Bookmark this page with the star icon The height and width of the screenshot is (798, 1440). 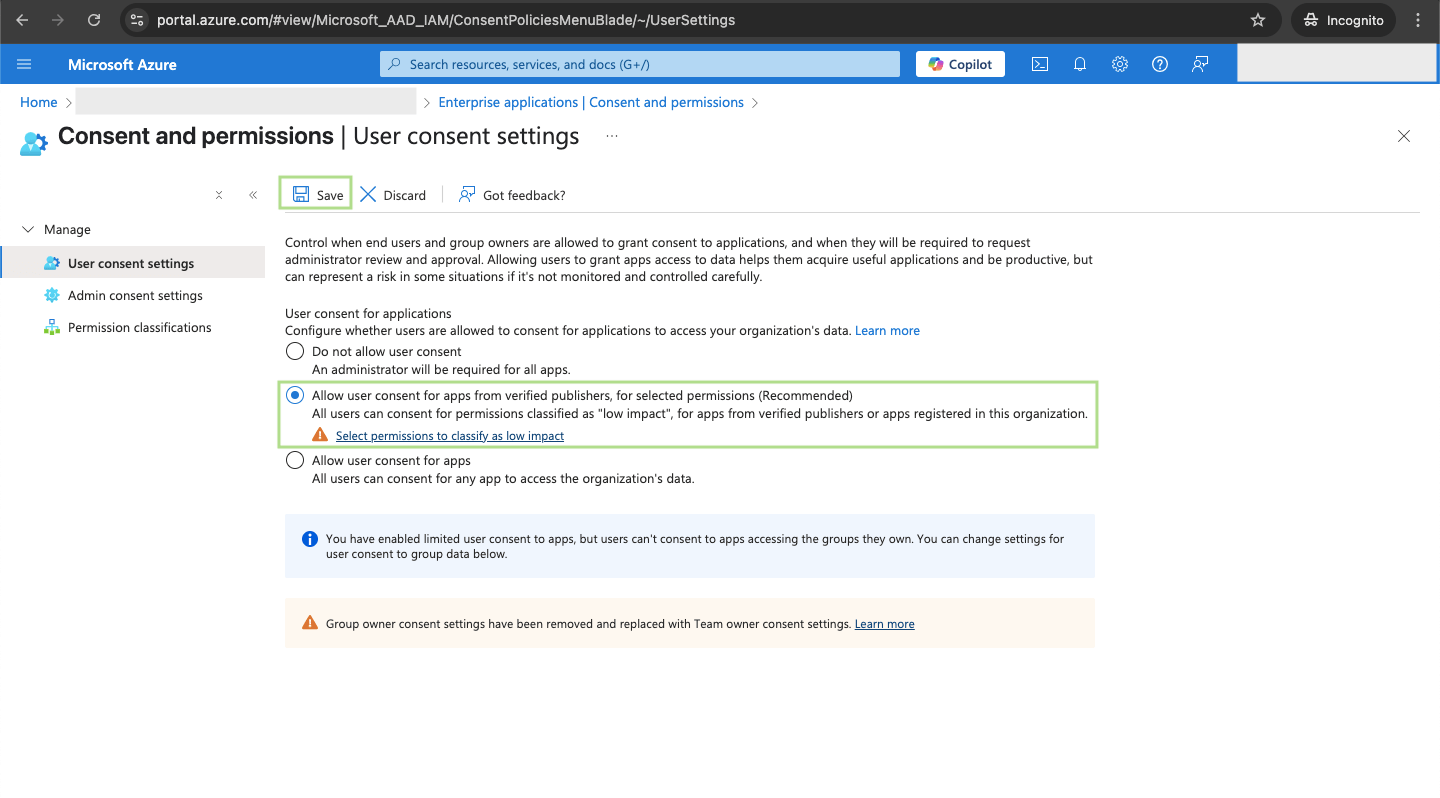coord(1258,20)
